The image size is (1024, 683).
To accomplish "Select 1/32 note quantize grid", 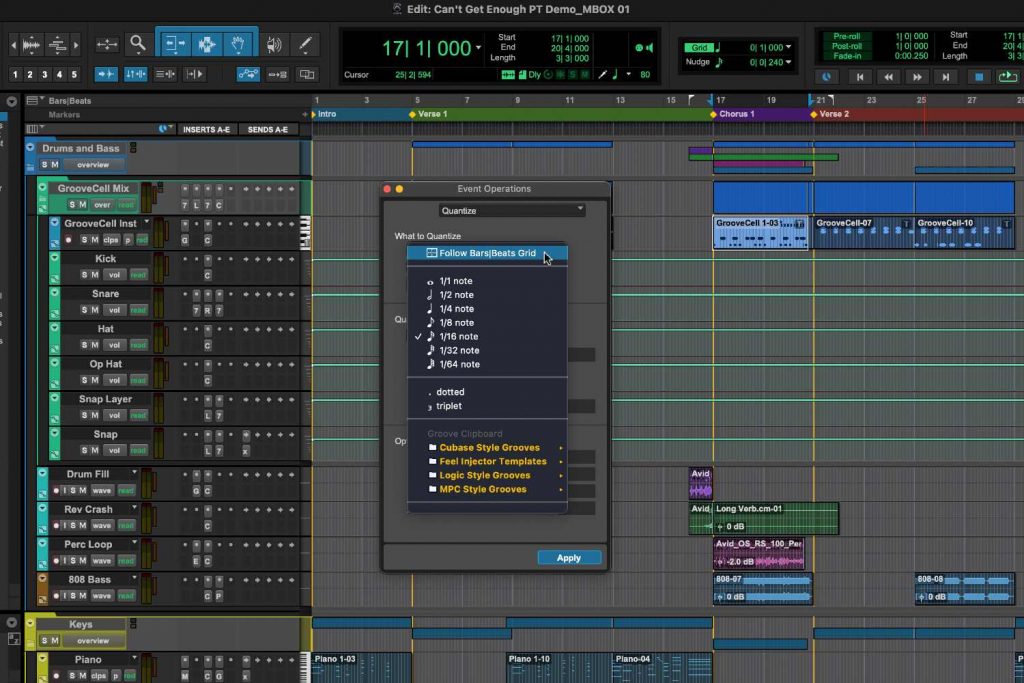I will [487, 351].
